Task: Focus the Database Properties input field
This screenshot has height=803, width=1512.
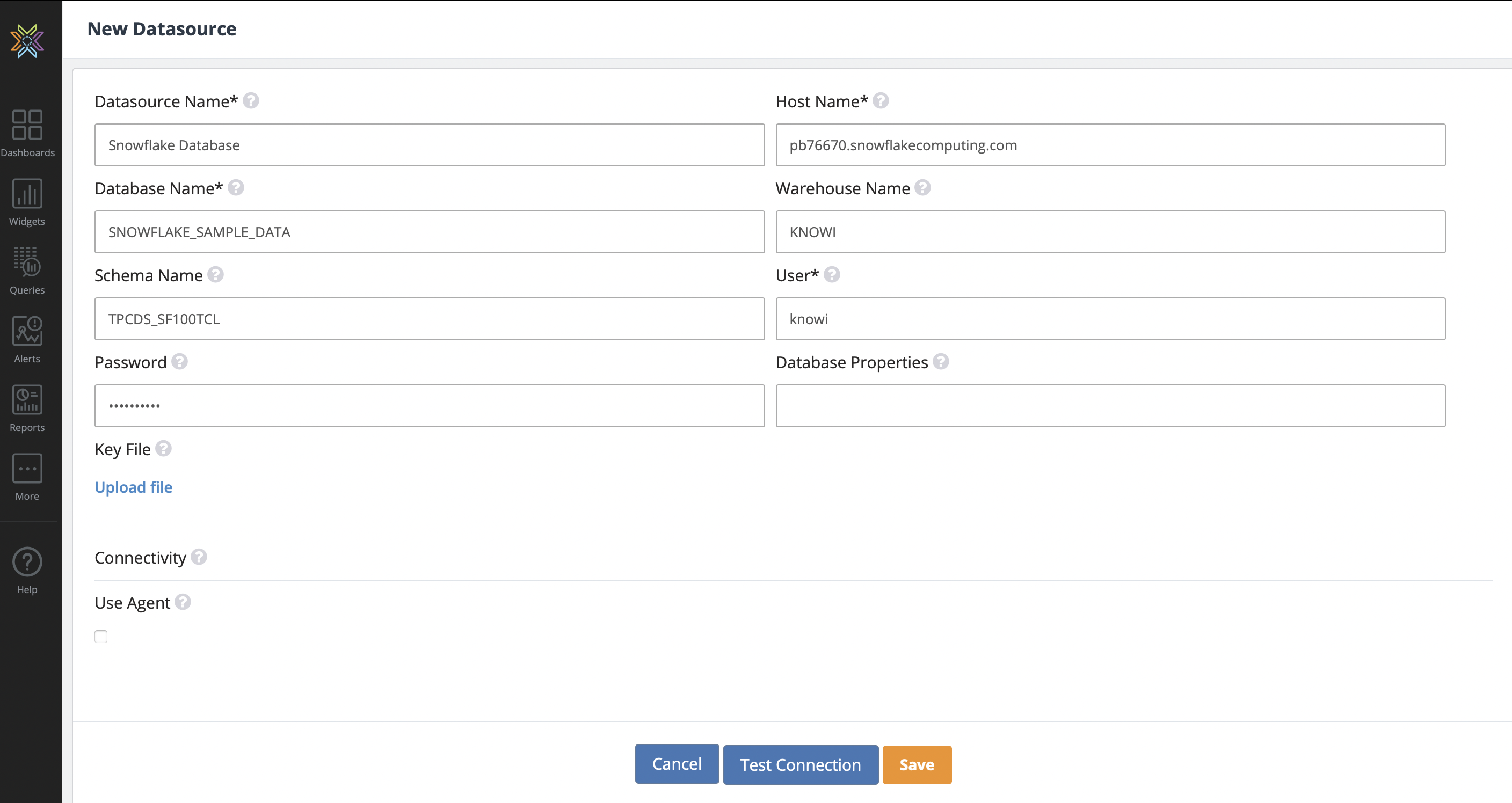Action: pyautogui.click(x=1110, y=406)
